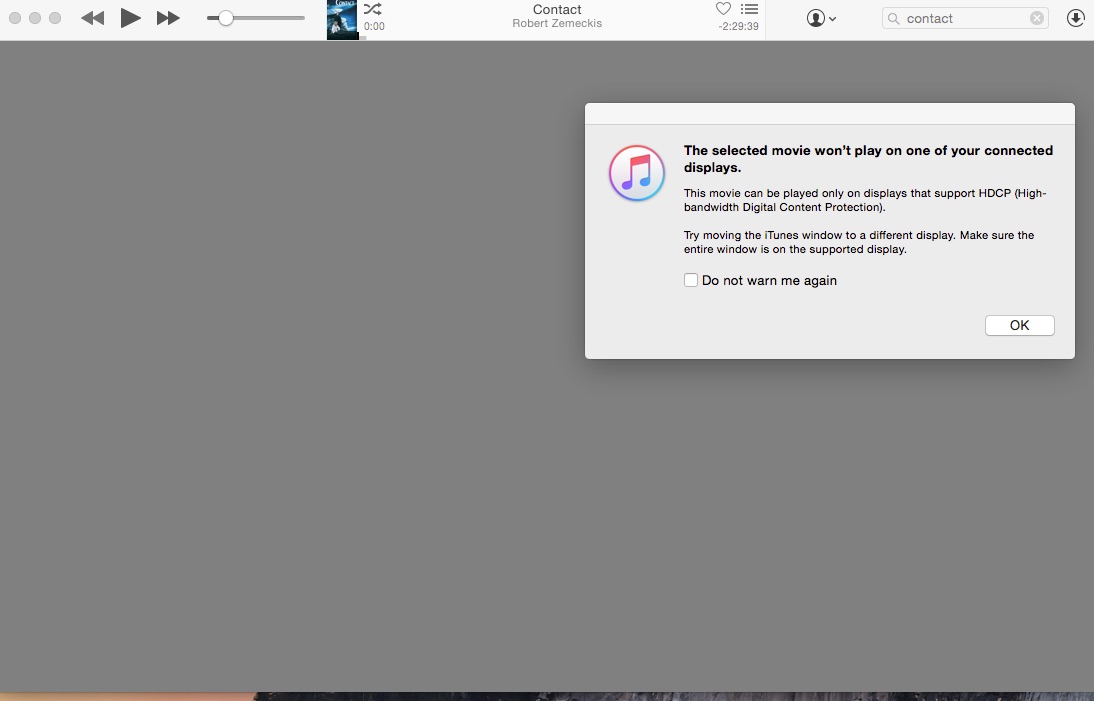Screen dimensions: 1094x701
Task: Zoom the iTunes window
Action: pyautogui.click(x=55, y=18)
